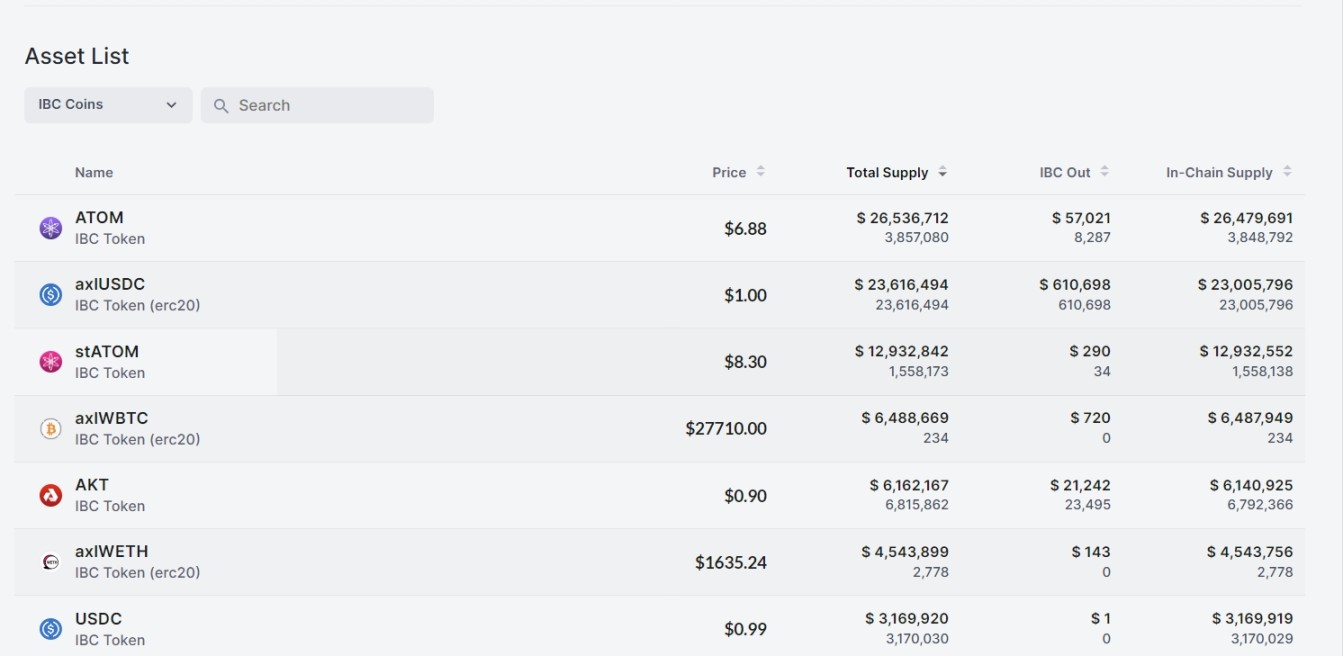Click the axlWBTC bitcoin icon
The height and width of the screenshot is (656, 1343).
[50, 428]
